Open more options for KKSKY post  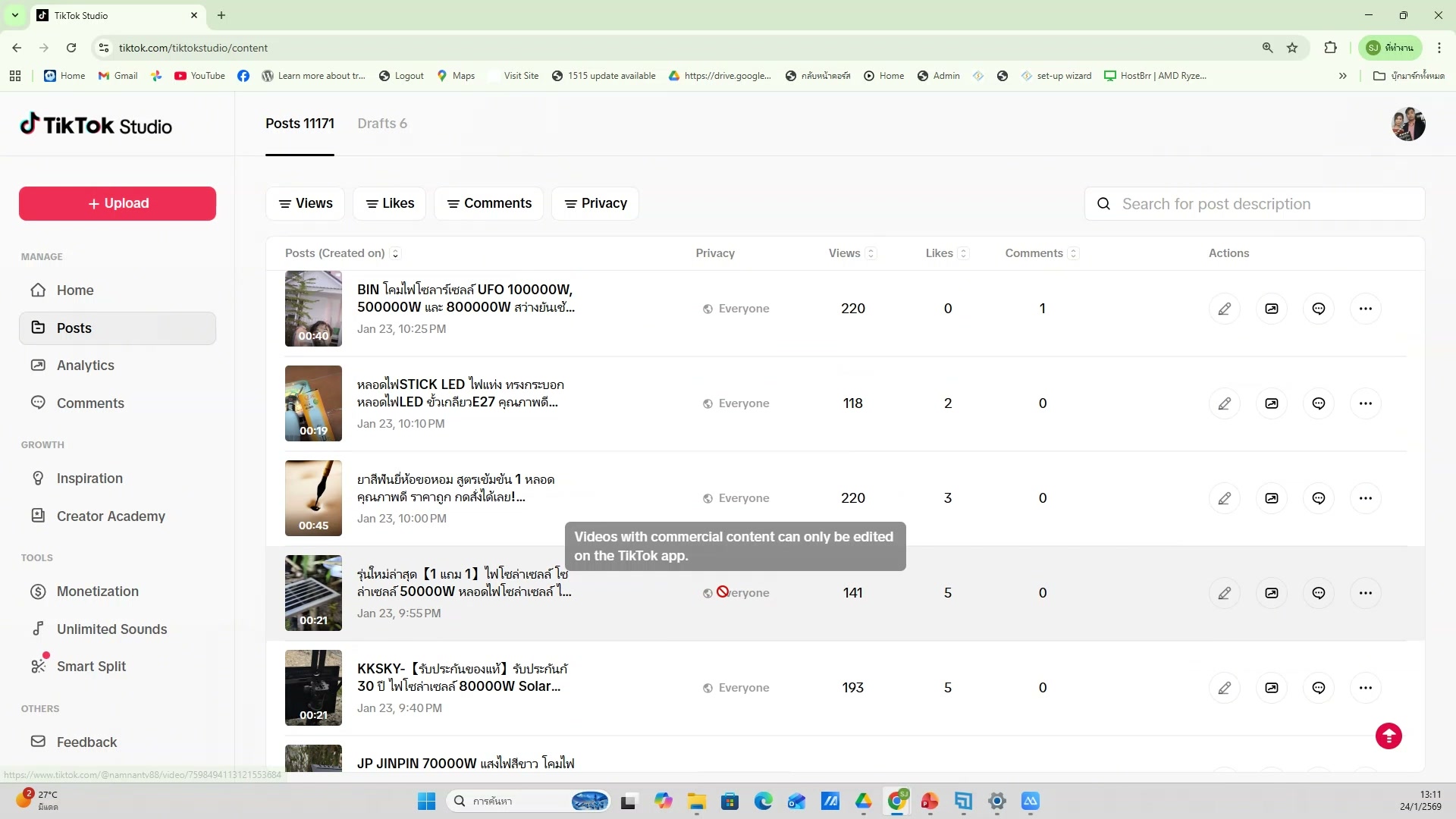click(1366, 688)
